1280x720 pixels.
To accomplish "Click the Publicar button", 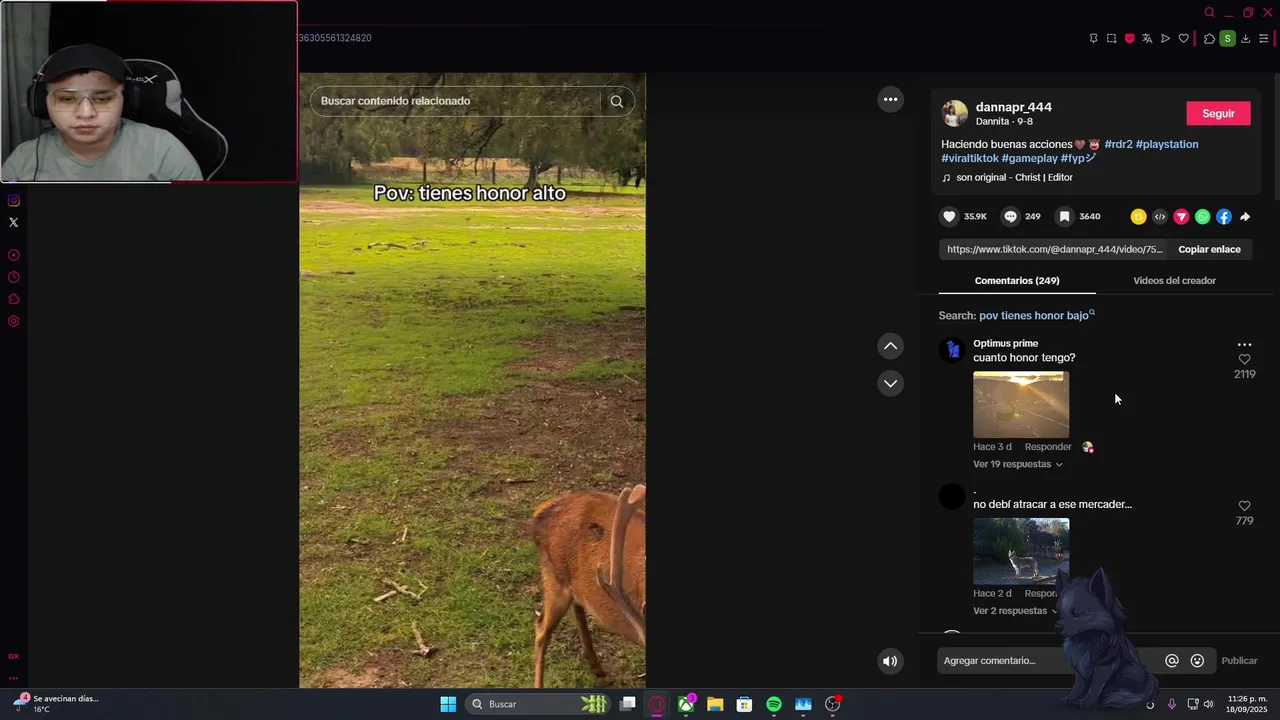I will [x=1239, y=660].
